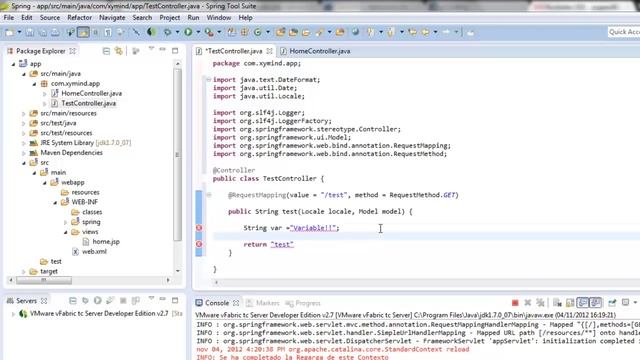This screenshot has width=640, height=360.
Task: Select home.jsp in the views folder
Action: (106, 242)
